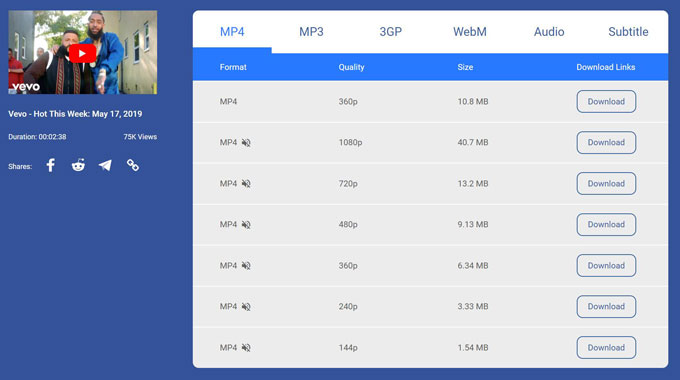Click the 'Duration: 00:02:38' text
Viewport: 680px width, 380px height.
coord(37,137)
